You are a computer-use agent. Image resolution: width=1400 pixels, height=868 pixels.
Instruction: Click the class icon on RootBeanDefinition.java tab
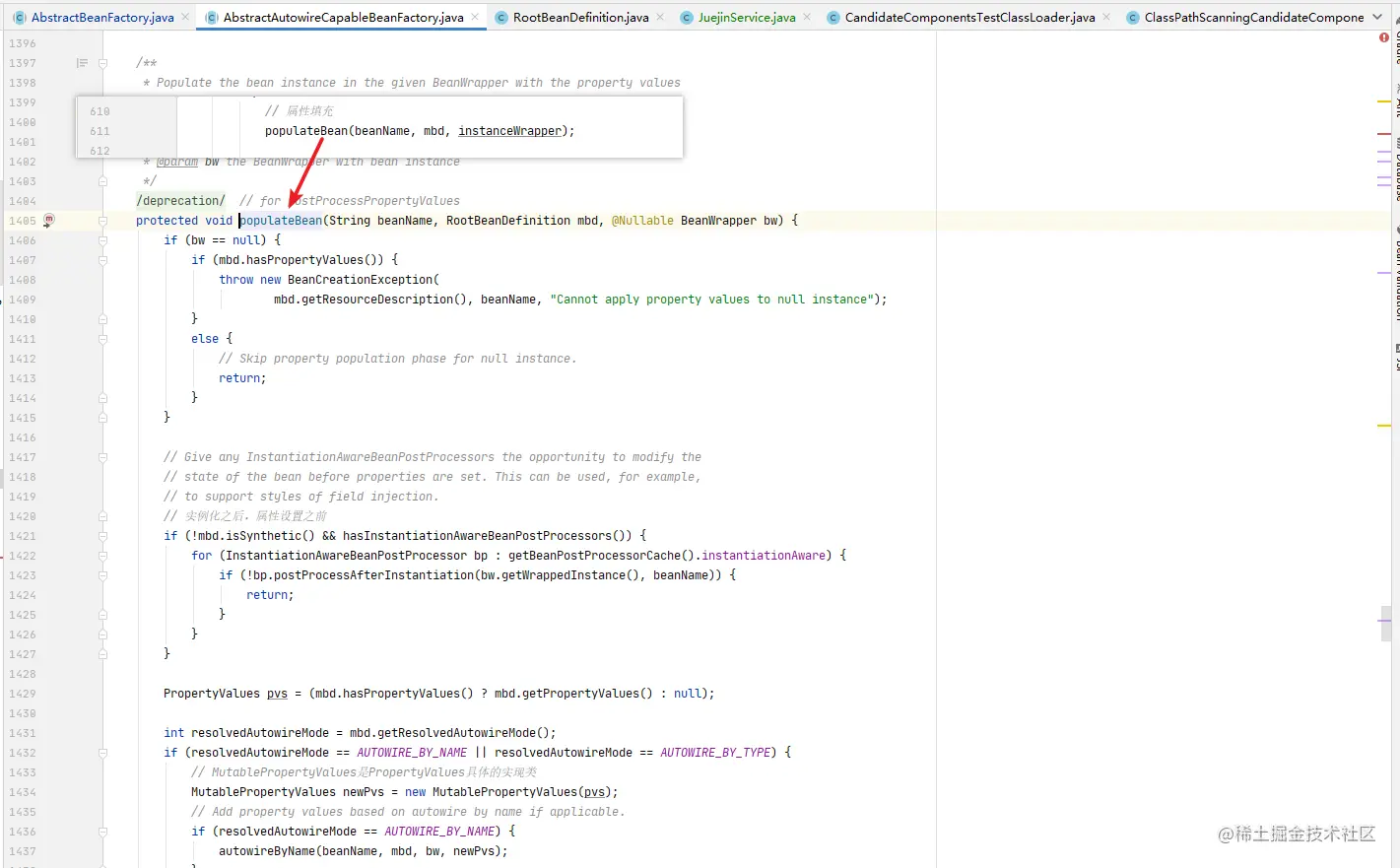click(501, 18)
